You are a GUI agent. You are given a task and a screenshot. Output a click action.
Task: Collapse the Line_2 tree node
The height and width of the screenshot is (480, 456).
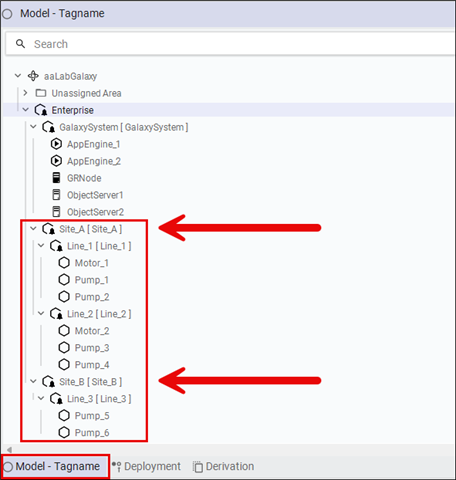tap(41, 313)
